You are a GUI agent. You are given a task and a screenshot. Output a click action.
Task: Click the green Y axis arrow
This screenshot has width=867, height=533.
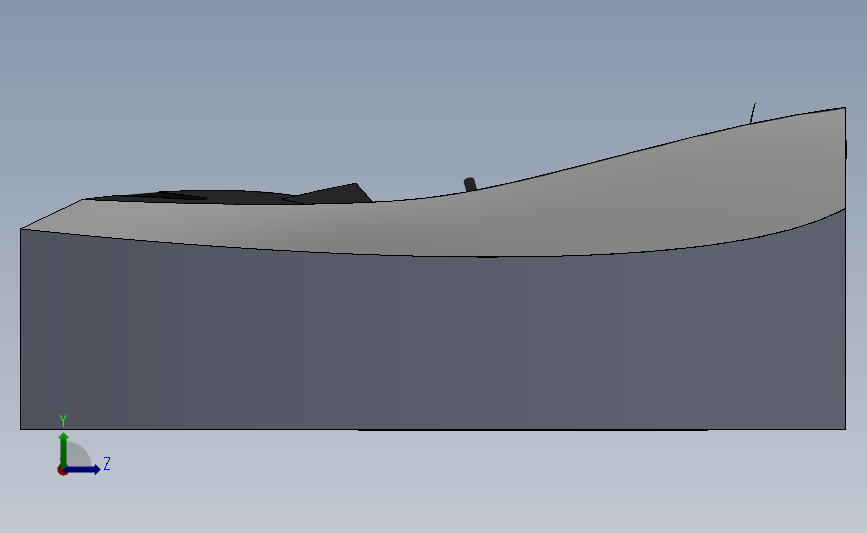(x=64, y=449)
